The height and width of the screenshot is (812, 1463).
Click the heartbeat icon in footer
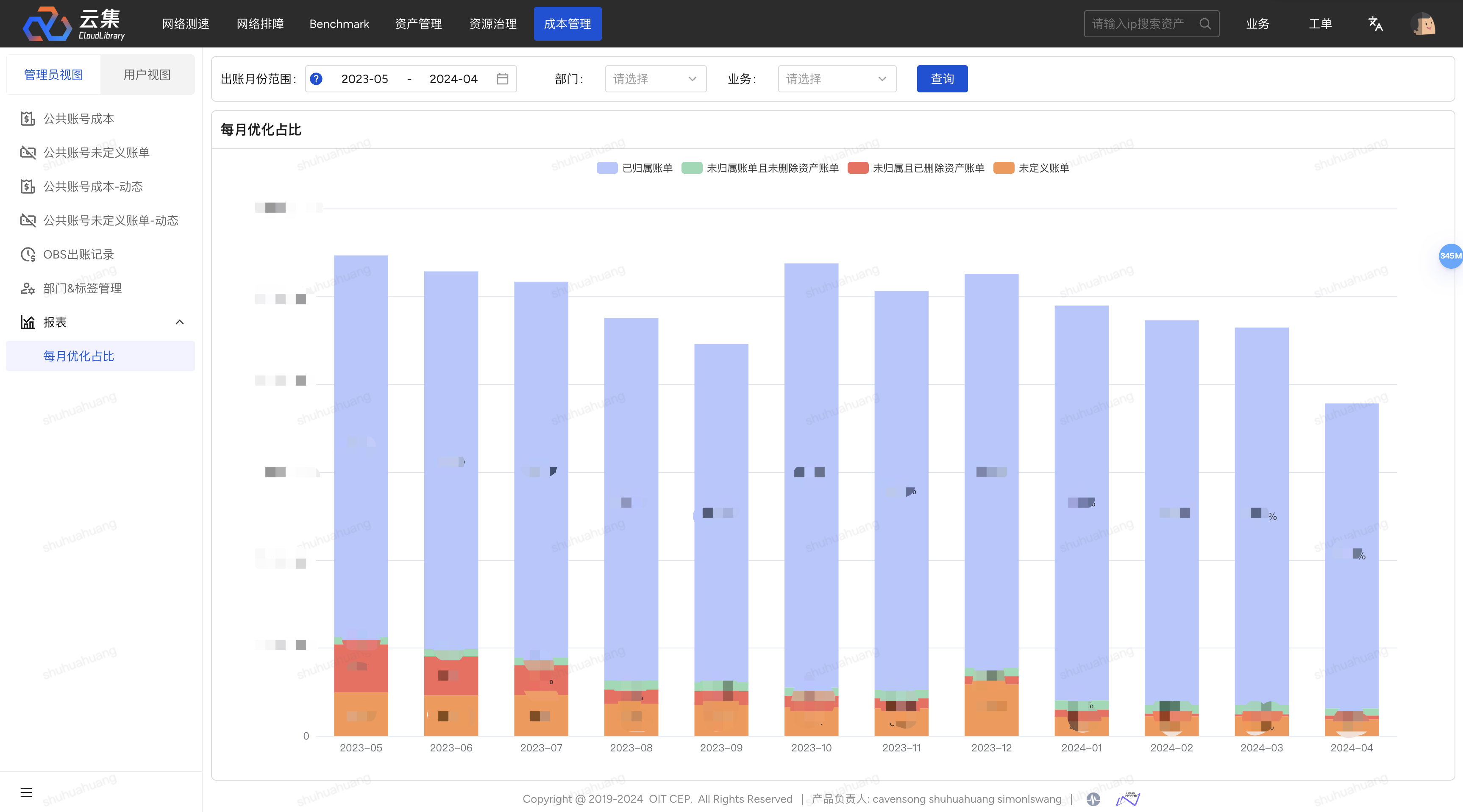pyautogui.click(x=1093, y=800)
